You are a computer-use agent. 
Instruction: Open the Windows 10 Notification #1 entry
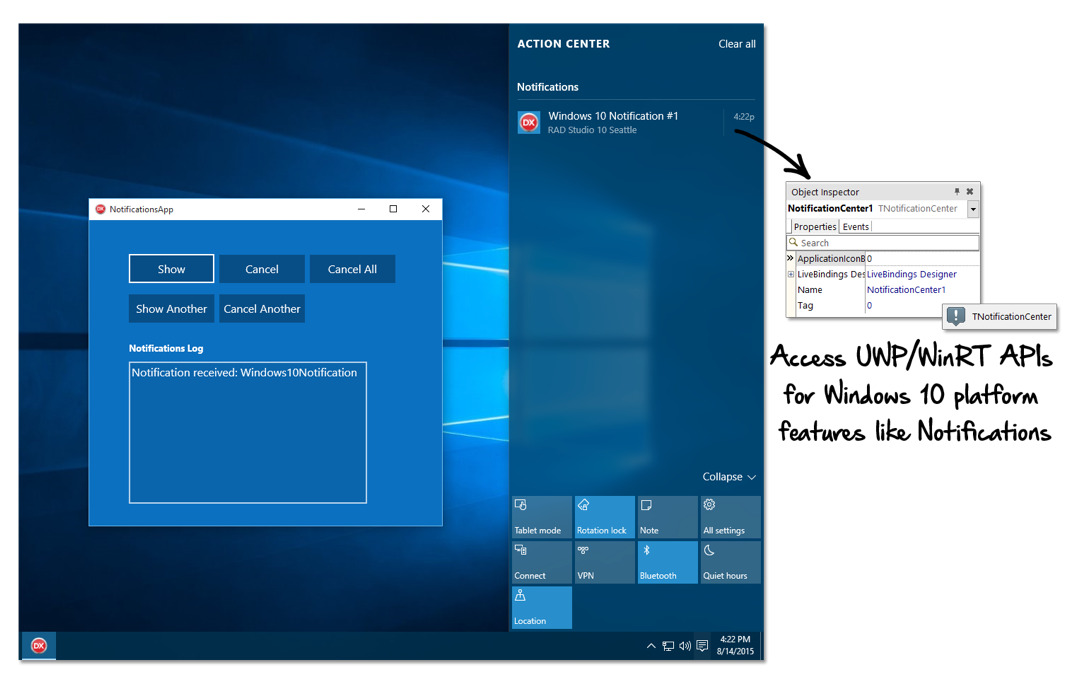pyautogui.click(x=635, y=122)
